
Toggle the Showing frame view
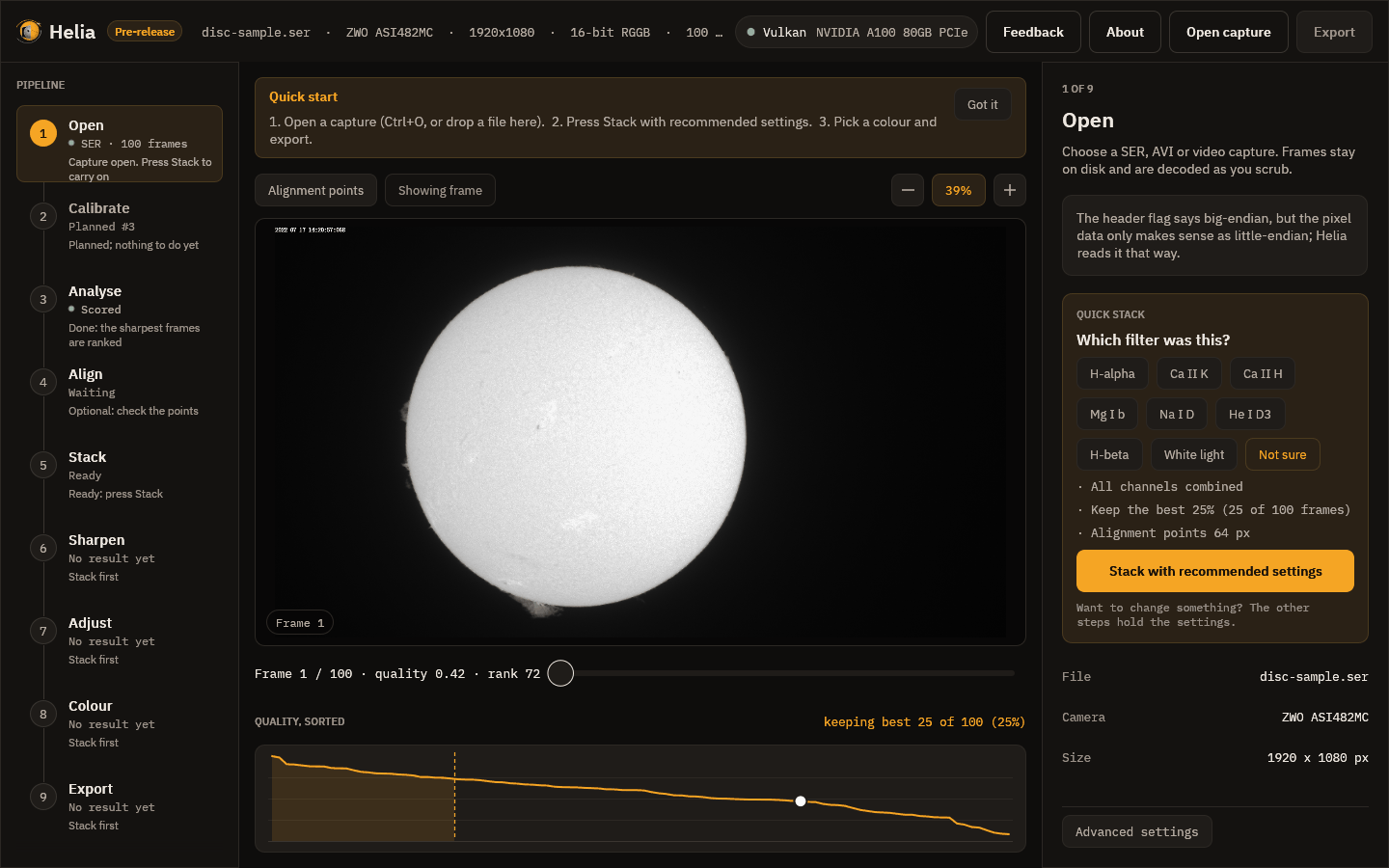(x=440, y=190)
